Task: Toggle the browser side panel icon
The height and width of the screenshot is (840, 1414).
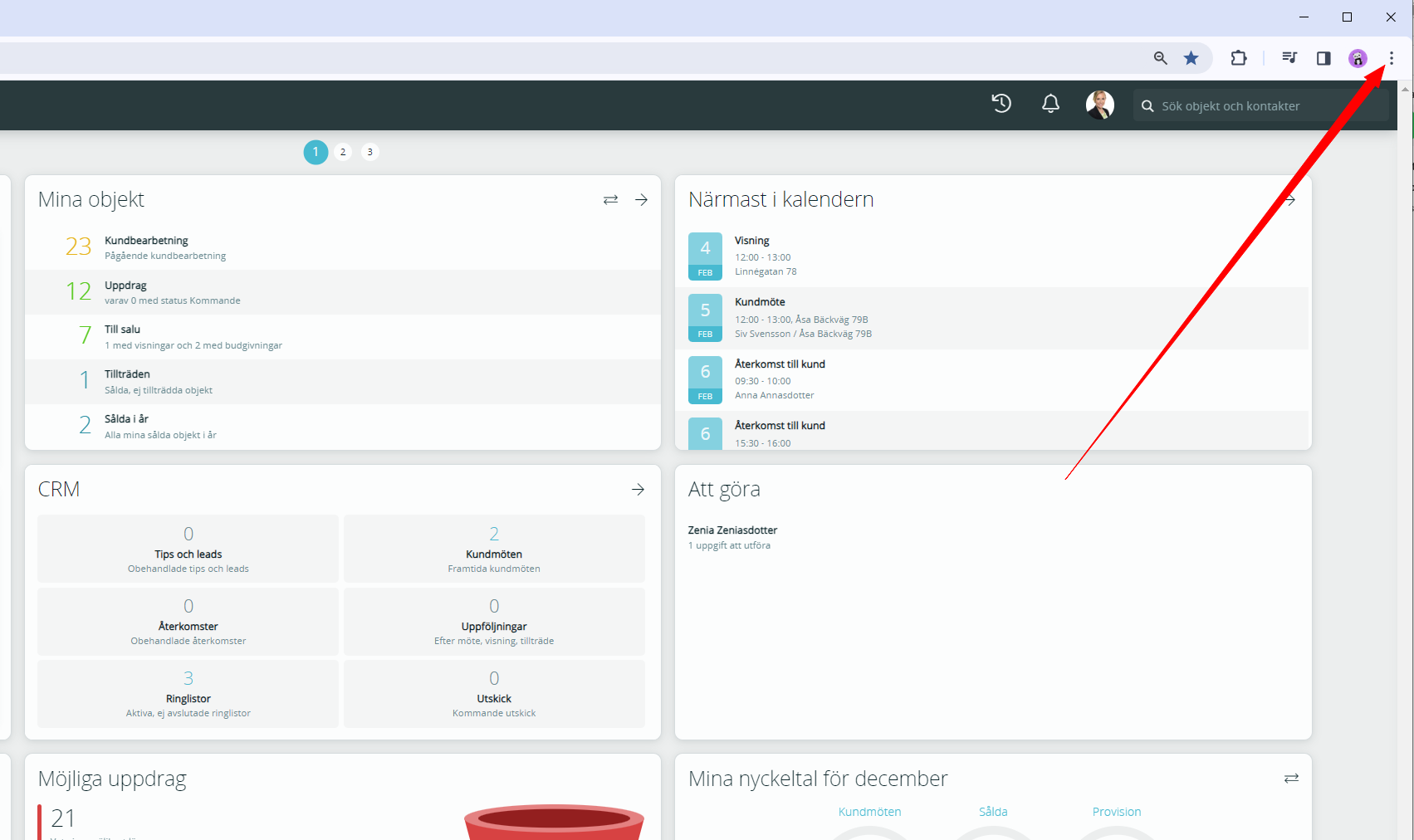Action: pos(1323,58)
